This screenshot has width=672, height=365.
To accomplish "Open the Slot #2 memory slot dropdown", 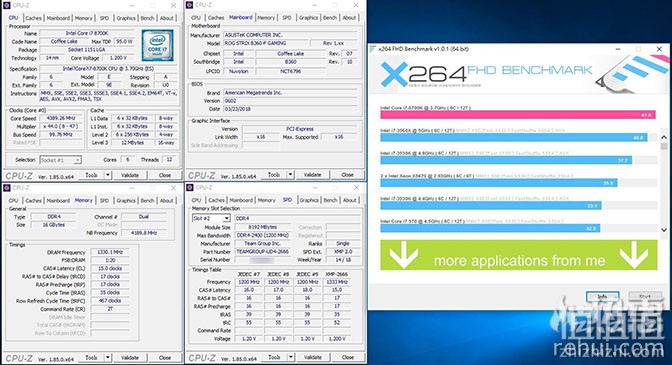I will (211, 218).
